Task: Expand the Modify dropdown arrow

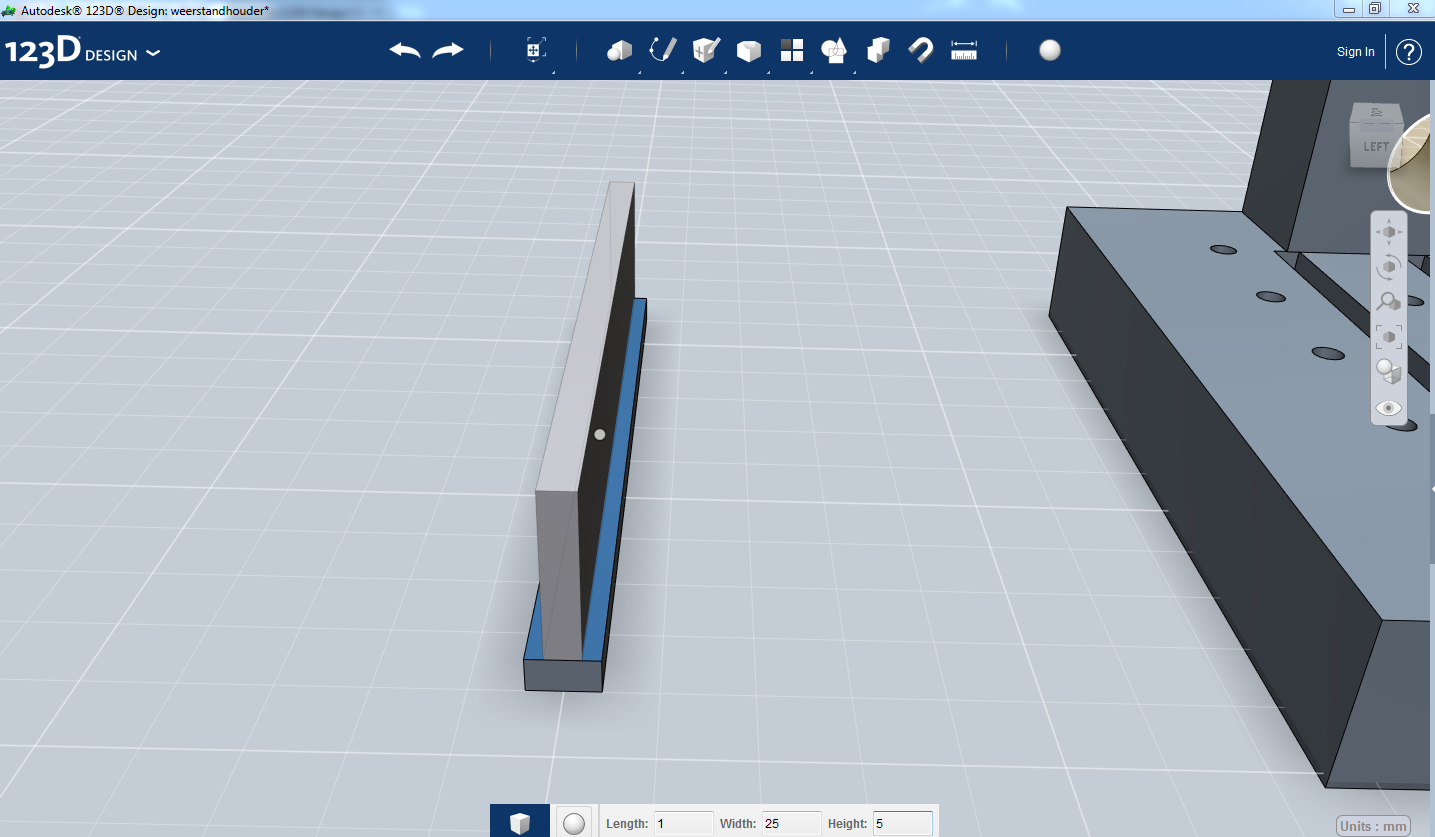Action: tap(768, 72)
